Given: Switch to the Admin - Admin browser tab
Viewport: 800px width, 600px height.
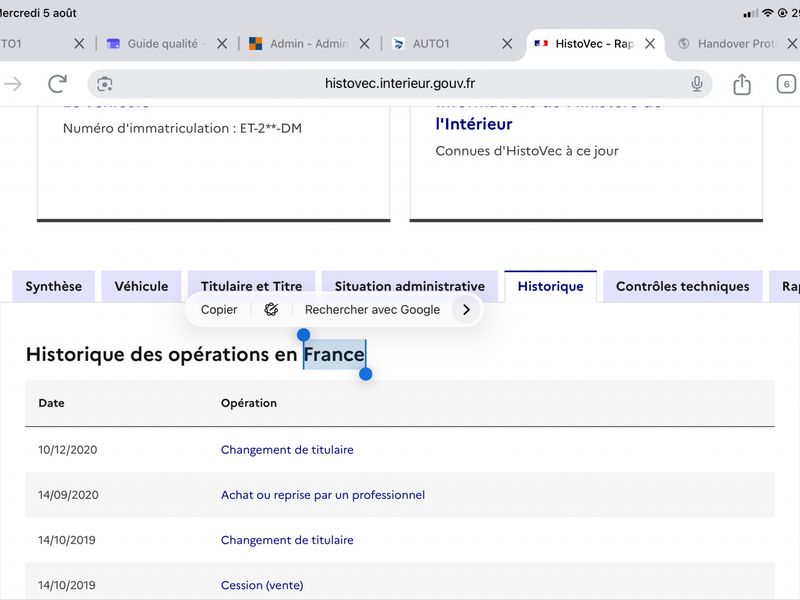Looking at the screenshot, I should tap(298, 44).
